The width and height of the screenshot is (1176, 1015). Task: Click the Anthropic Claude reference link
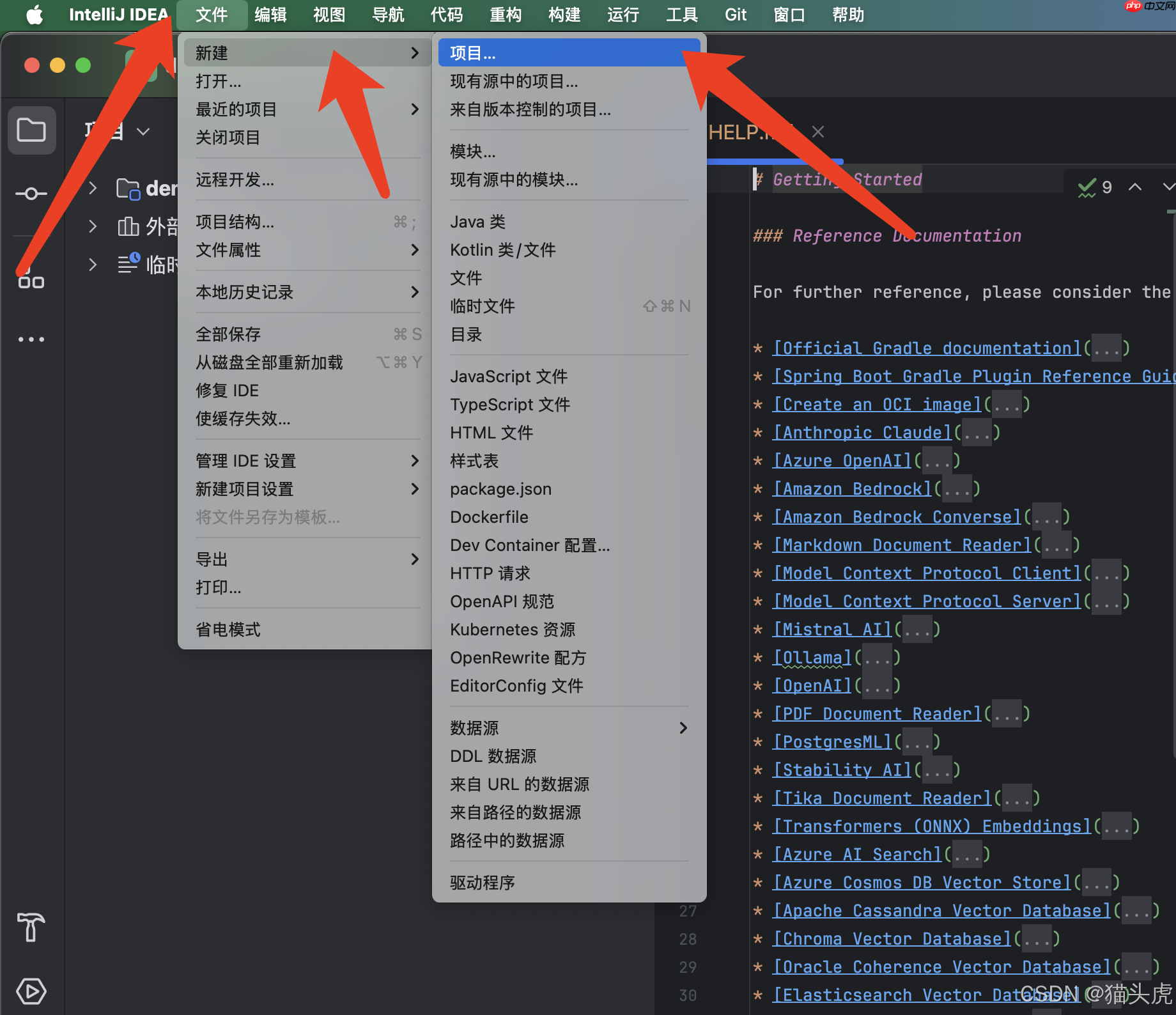click(x=862, y=432)
